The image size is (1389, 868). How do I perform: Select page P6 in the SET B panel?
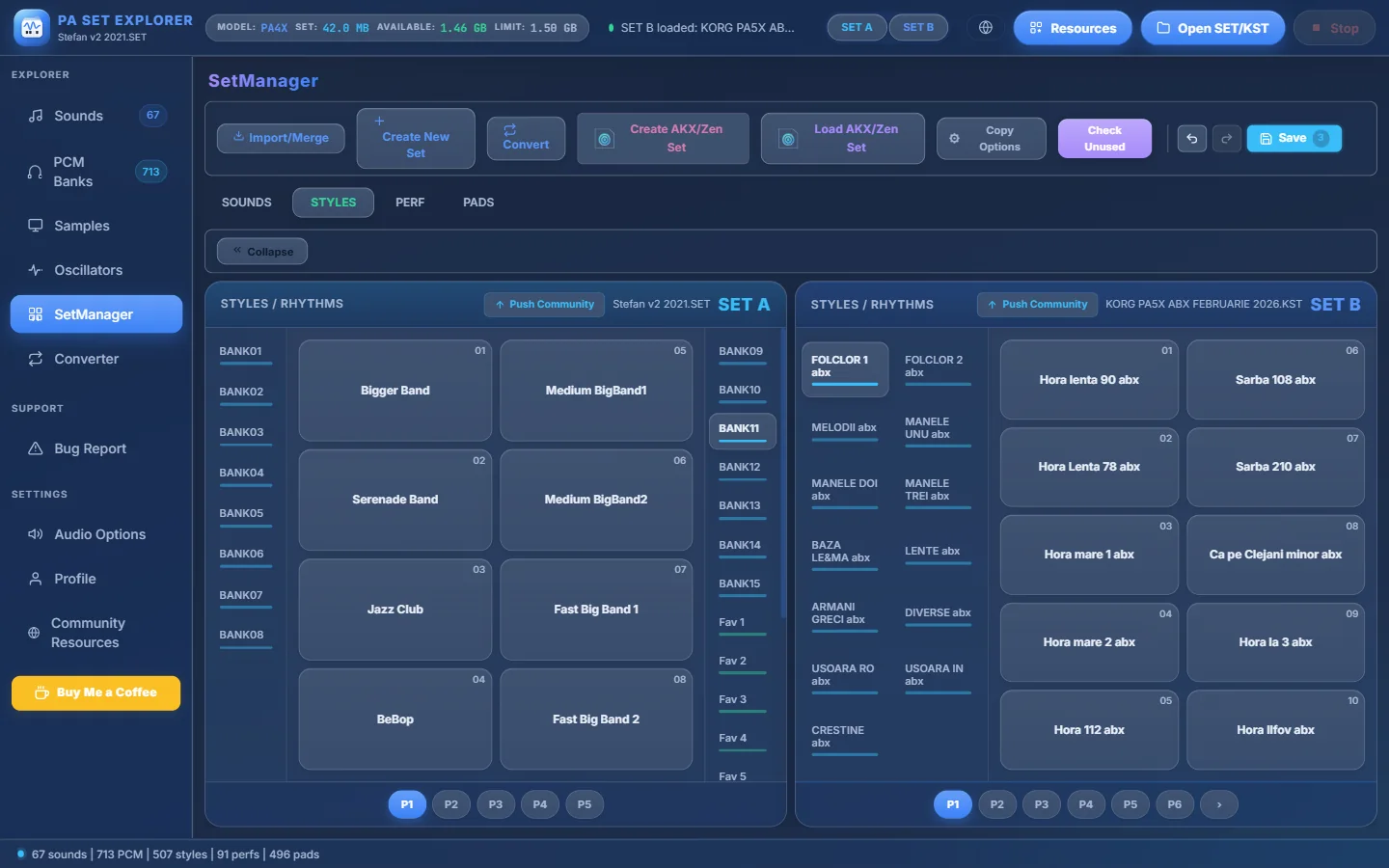coord(1175,804)
